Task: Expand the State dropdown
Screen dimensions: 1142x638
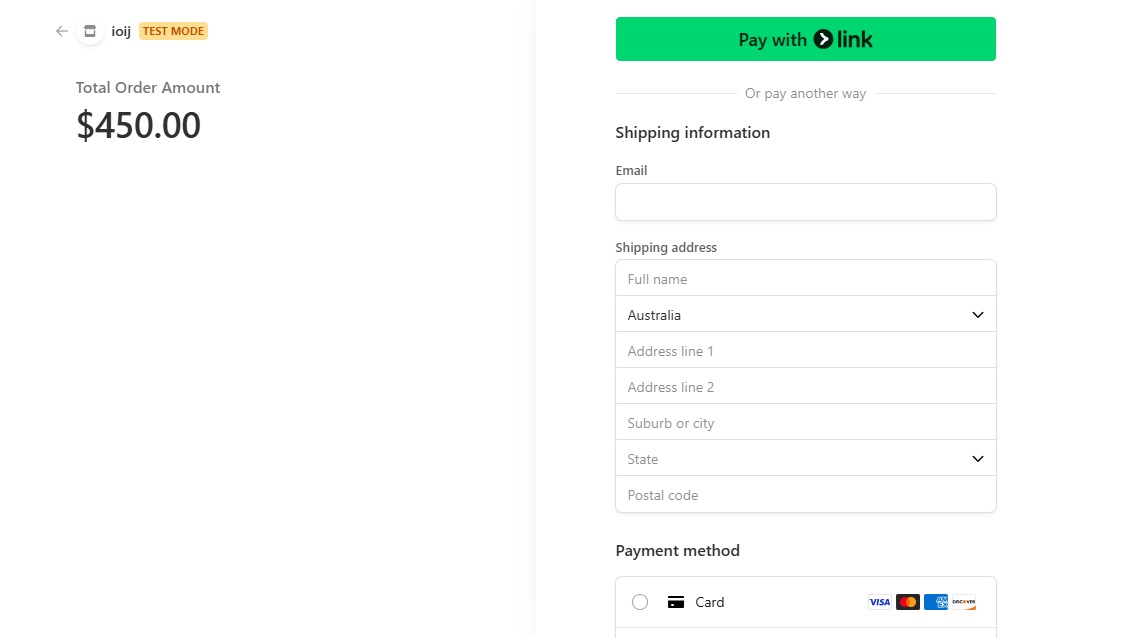Action: (805, 459)
